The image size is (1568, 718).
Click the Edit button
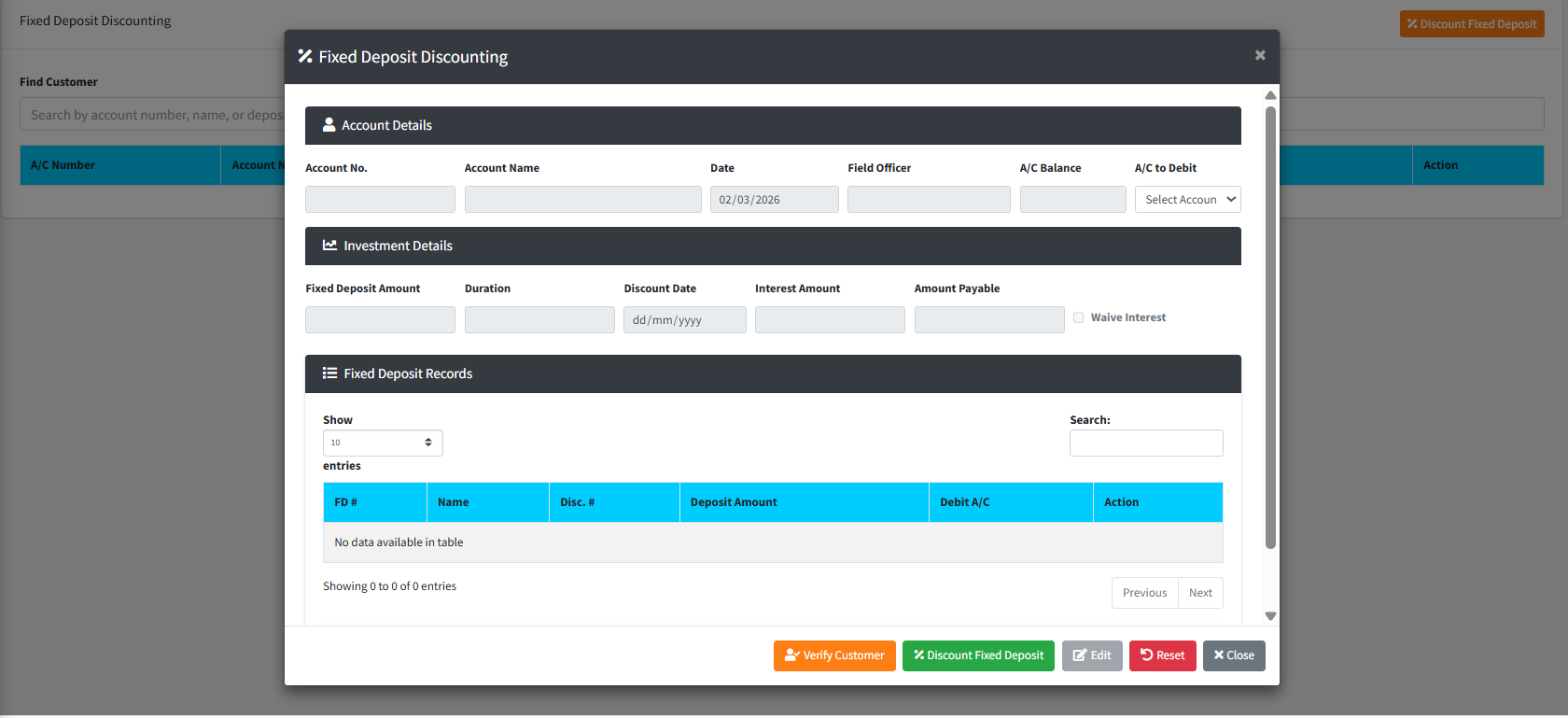[x=1091, y=655]
